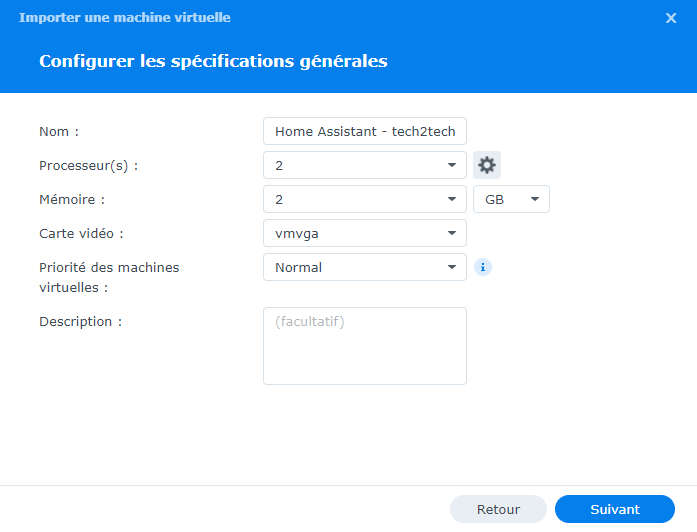Screen dimensions: 697x532
Task: Open the Mémoire amount dropdown
Action: coord(364,199)
